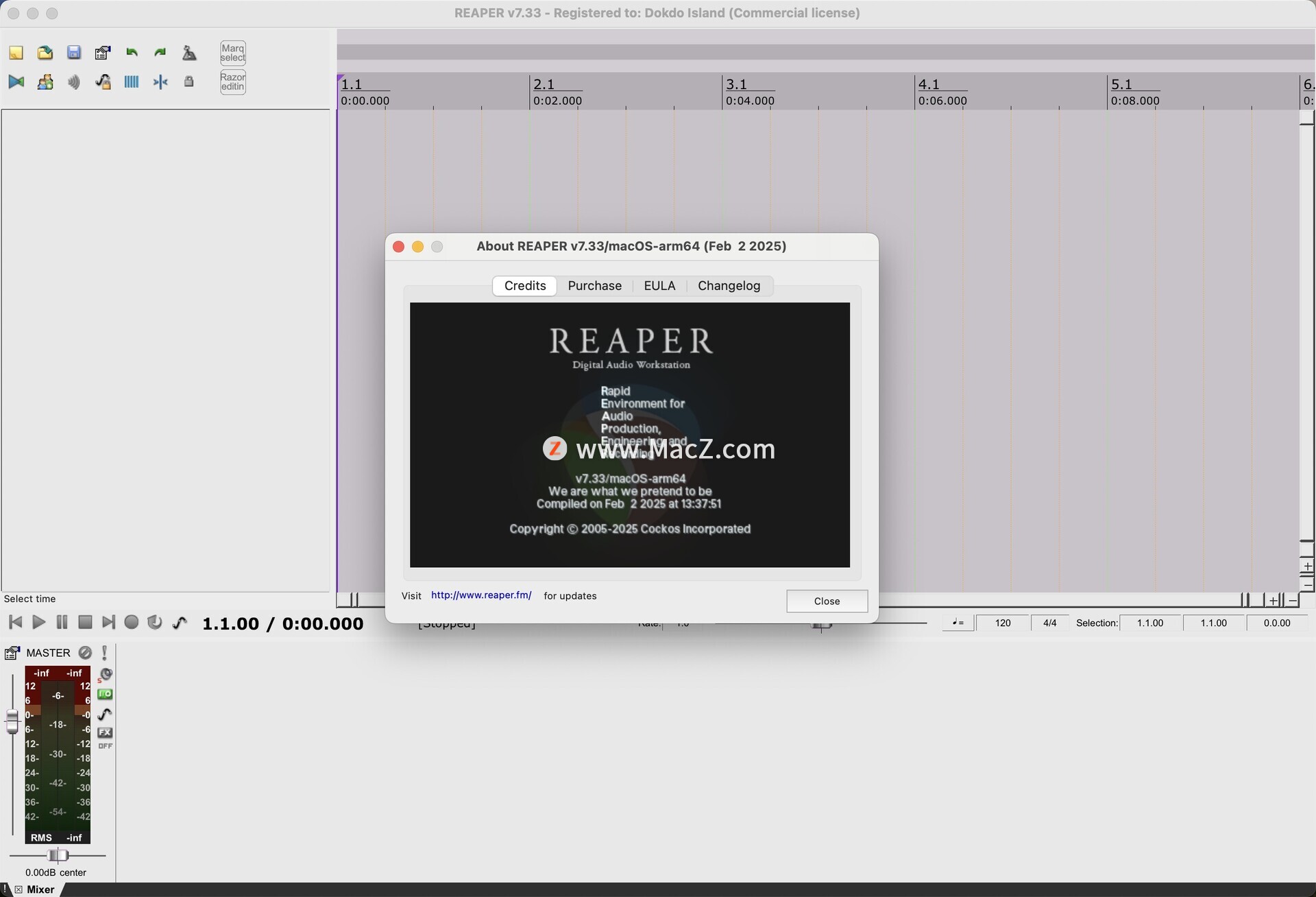Click timeline marker 2.1
The width and height of the screenshot is (1316, 897).
[544, 84]
